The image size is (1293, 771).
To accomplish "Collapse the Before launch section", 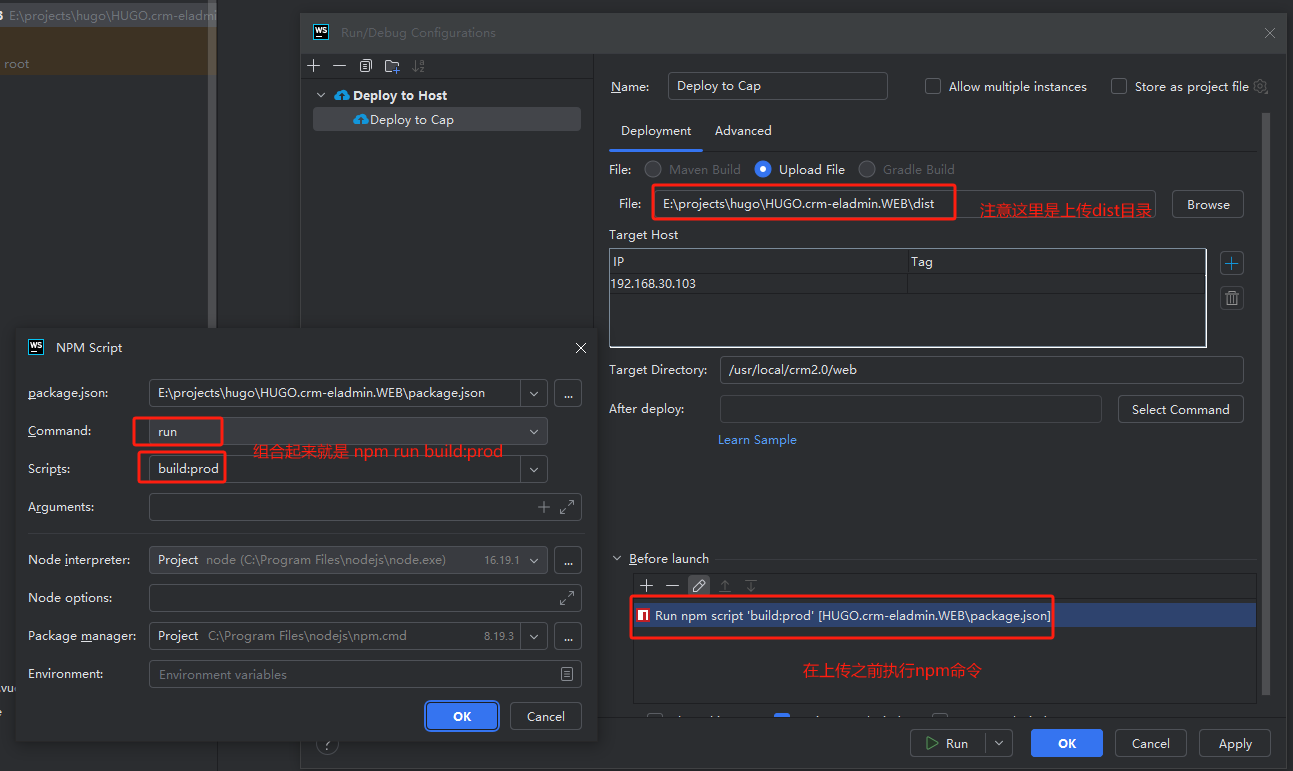I will tap(616, 559).
